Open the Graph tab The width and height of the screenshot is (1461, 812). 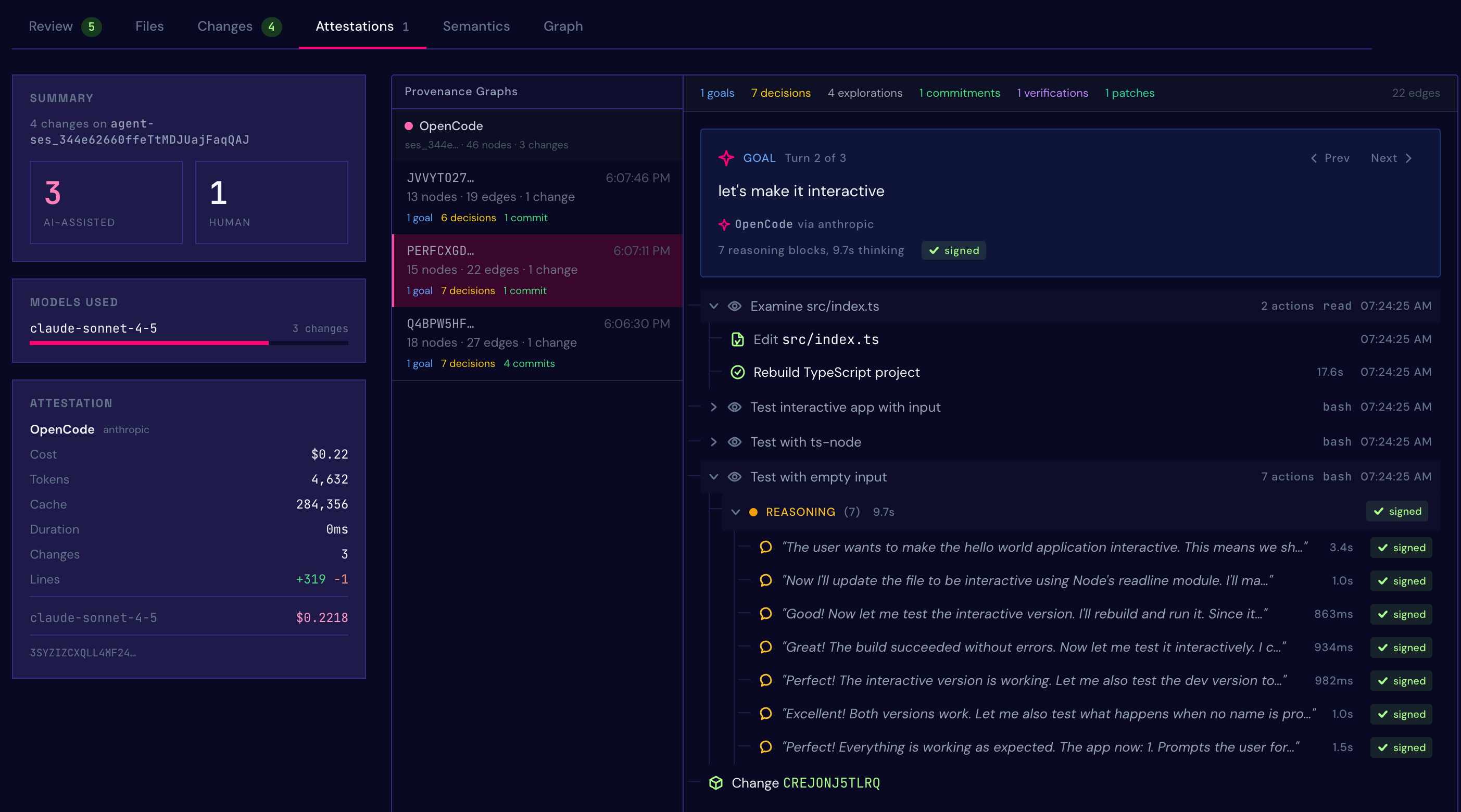coord(563,26)
